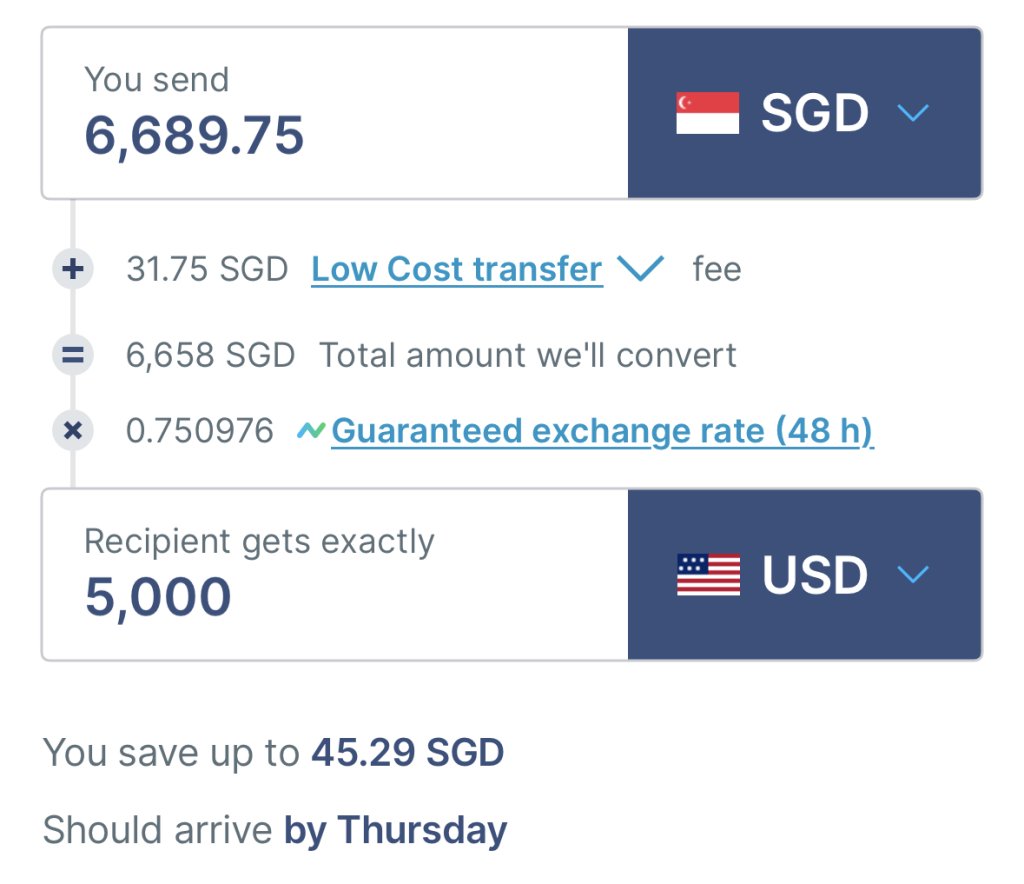Click the rate trend icon before Guaranteed

coord(312,431)
